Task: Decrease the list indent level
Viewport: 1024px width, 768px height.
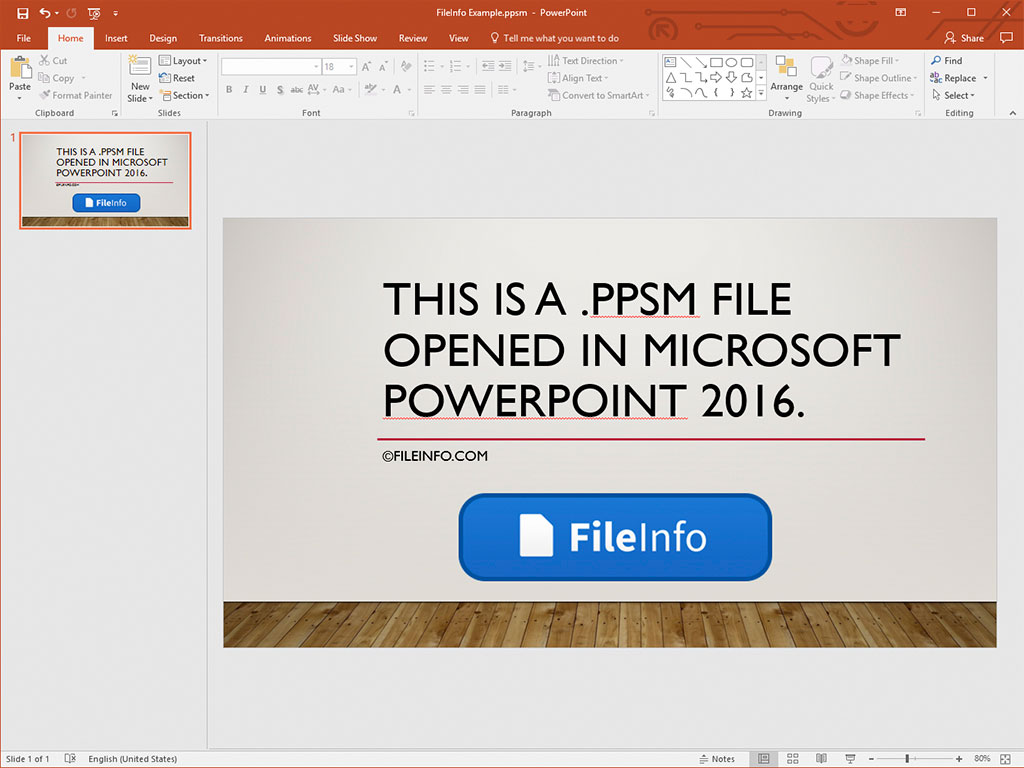Action: [x=488, y=66]
